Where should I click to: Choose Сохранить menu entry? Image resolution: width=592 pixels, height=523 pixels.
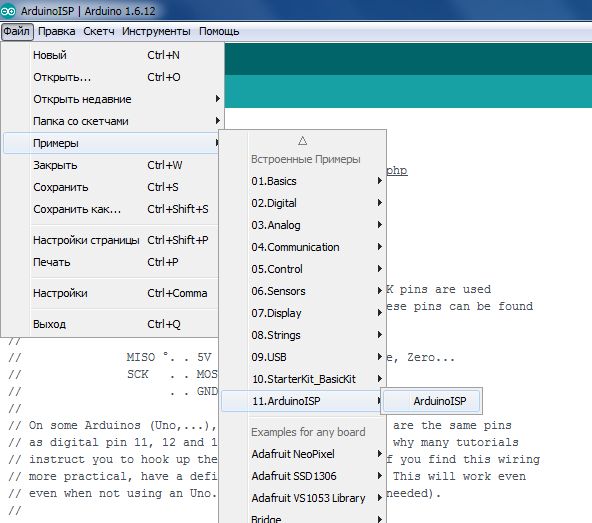(111, 187)
